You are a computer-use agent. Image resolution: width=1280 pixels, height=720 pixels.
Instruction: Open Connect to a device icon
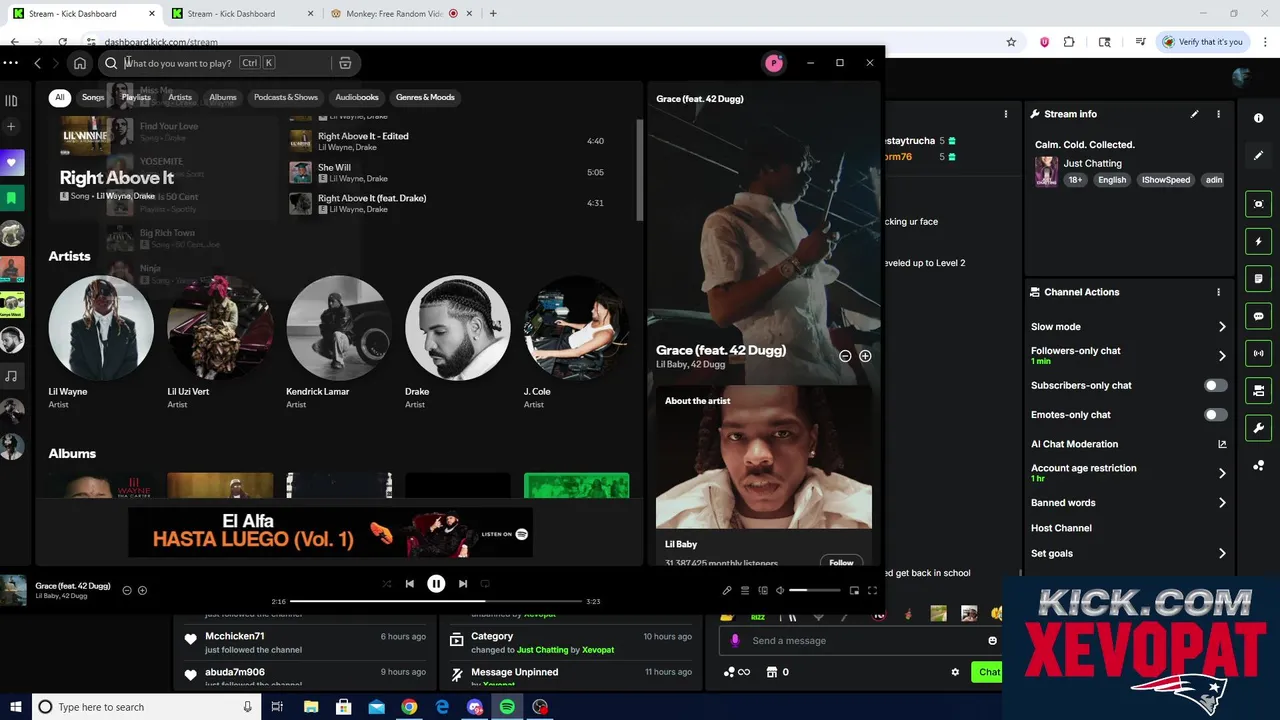763,591
